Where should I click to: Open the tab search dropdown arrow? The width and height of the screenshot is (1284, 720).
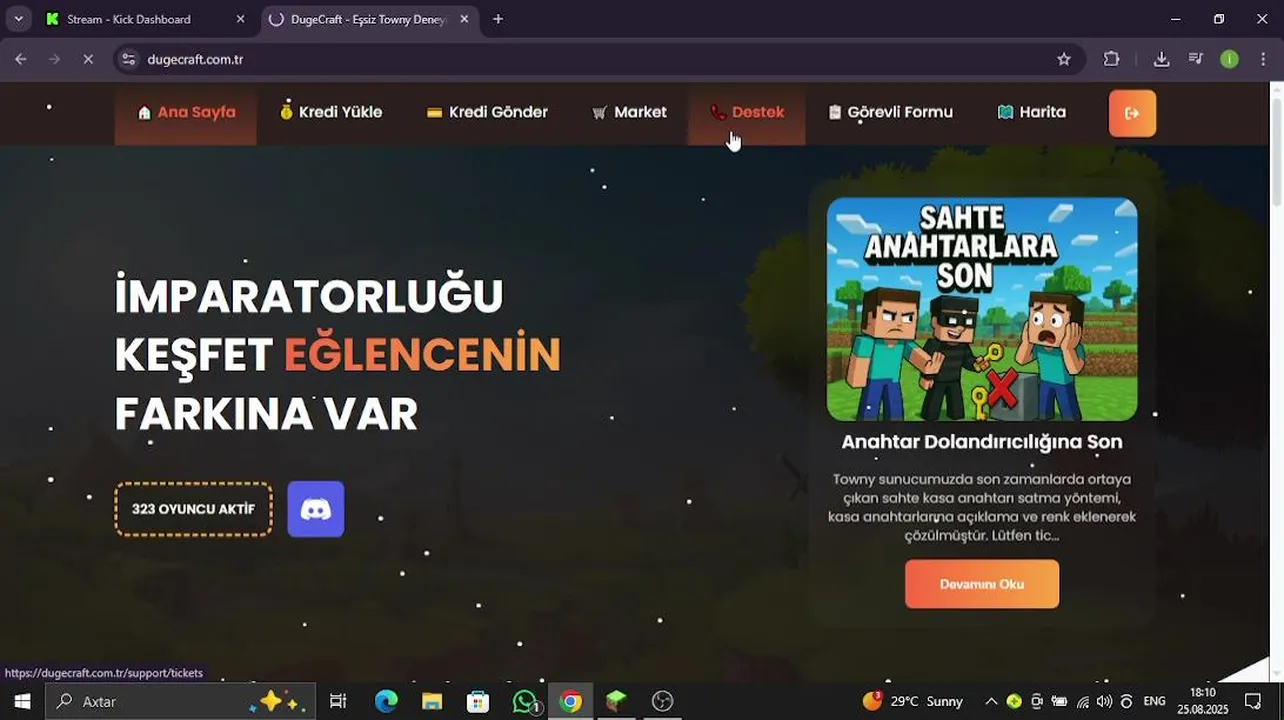coord(18,19)
